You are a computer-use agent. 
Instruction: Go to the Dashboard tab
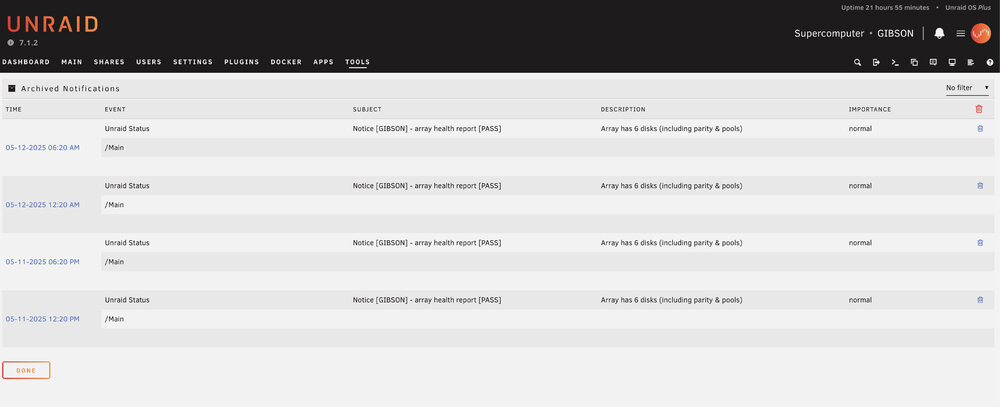[26, 62]
